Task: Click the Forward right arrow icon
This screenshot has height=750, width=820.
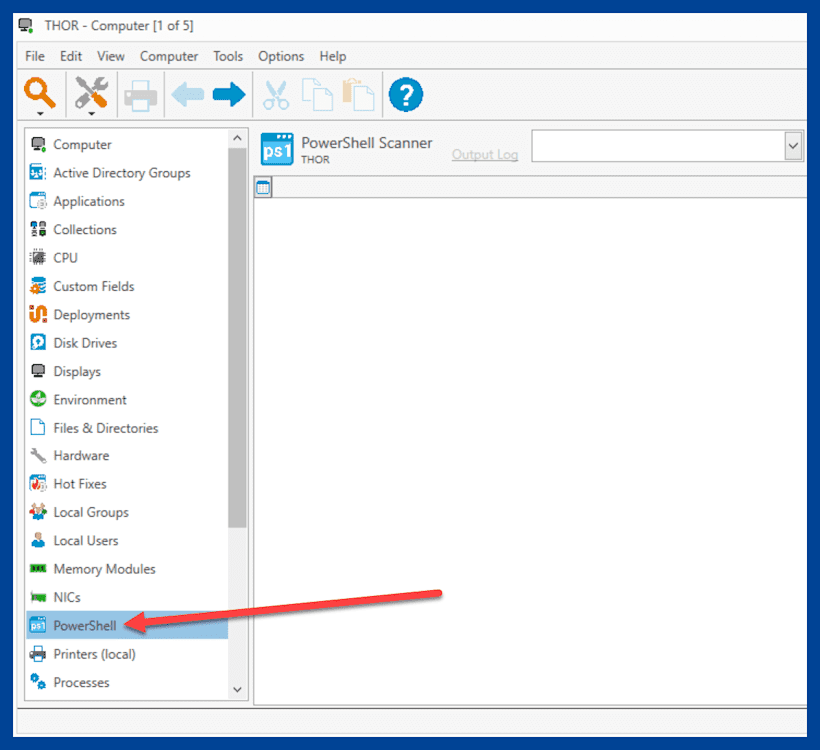Action: [229, 95]
